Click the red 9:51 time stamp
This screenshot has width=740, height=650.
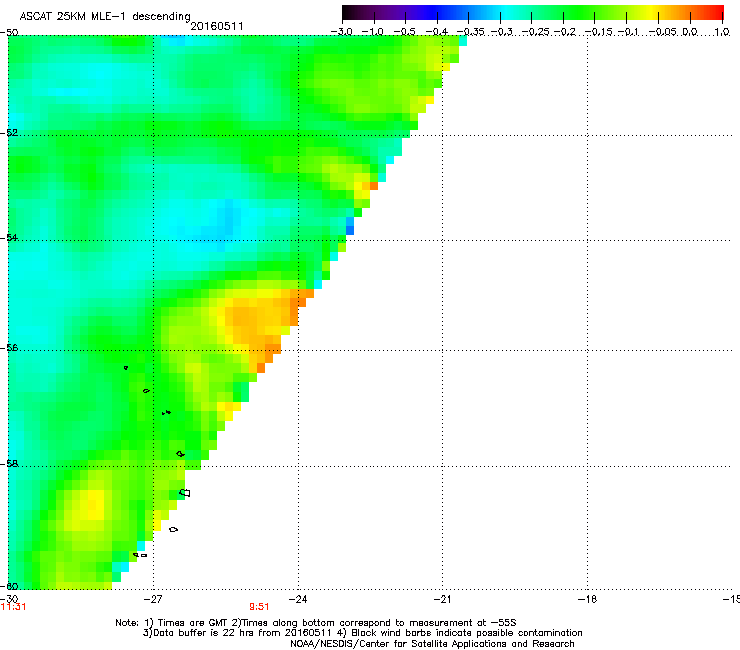click(259, 607)
